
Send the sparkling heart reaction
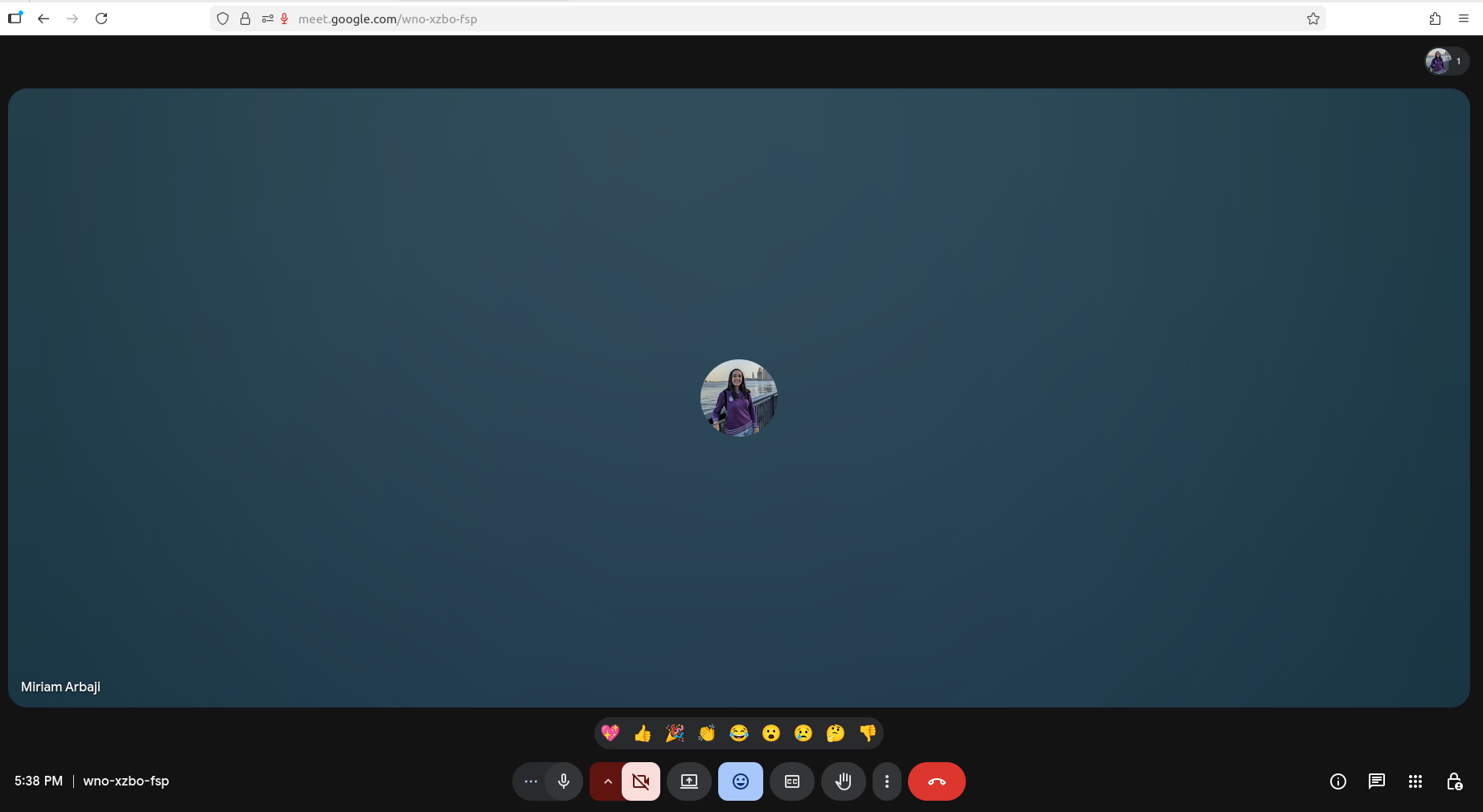pyautogui.click(x=610, y=733)
